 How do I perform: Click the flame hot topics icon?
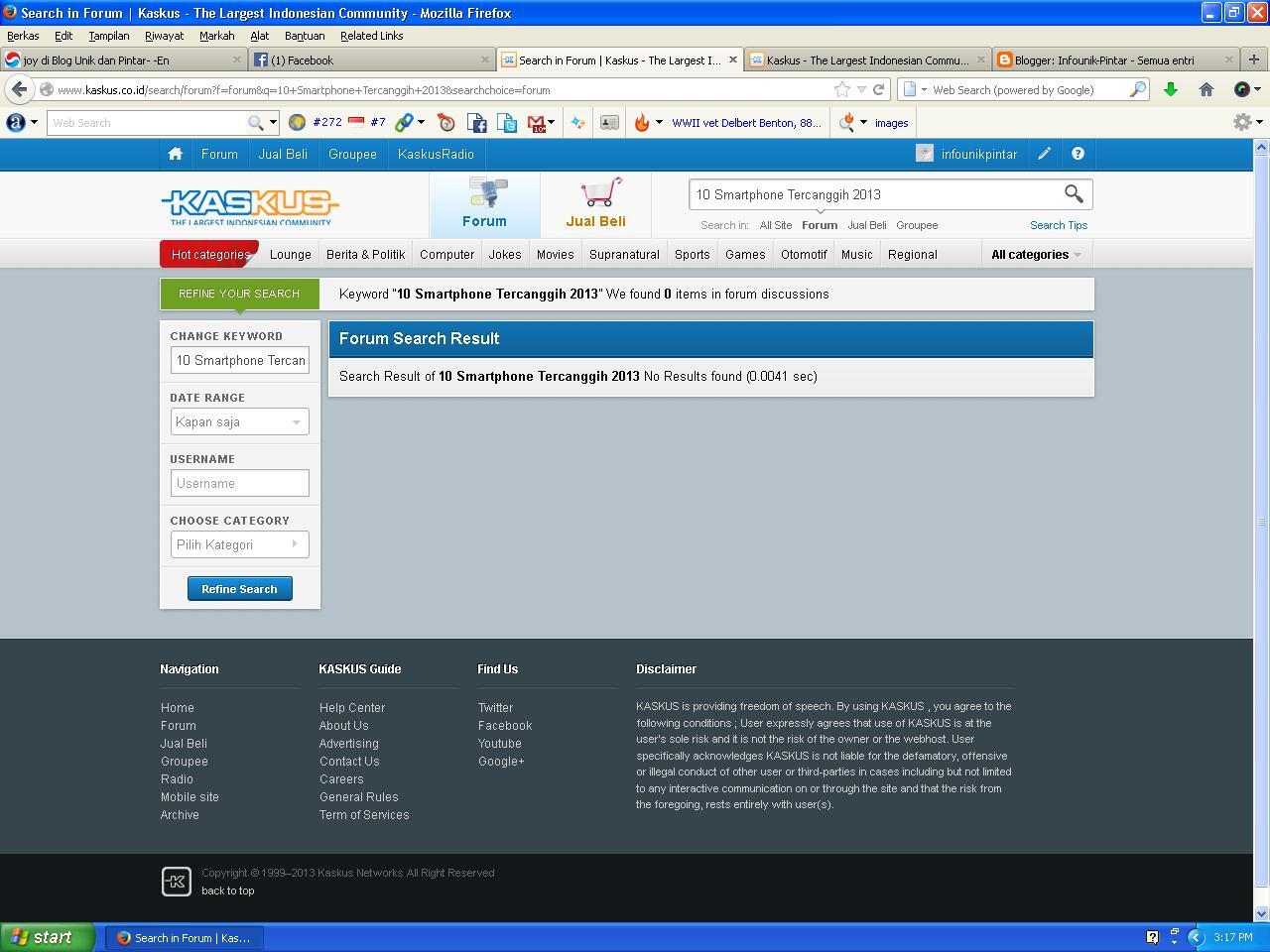click(642, 123)
